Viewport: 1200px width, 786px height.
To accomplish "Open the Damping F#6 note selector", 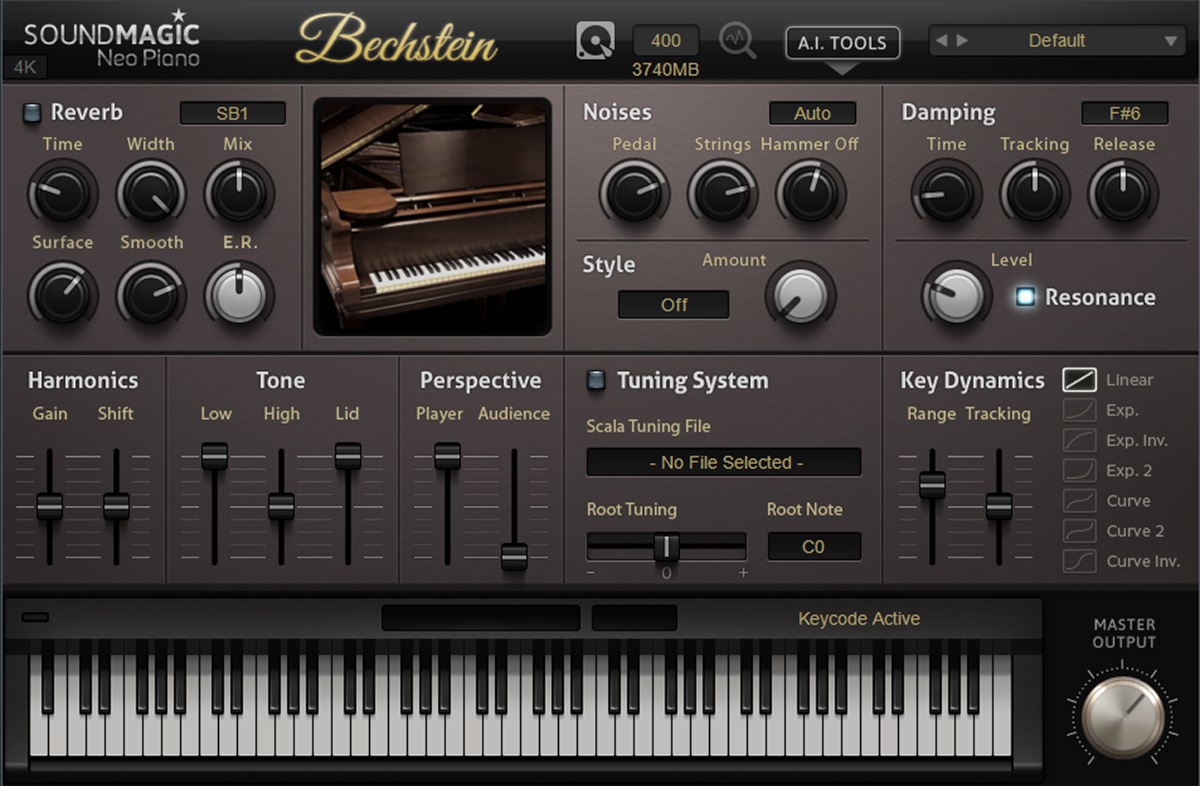I will click(1125, 113).
